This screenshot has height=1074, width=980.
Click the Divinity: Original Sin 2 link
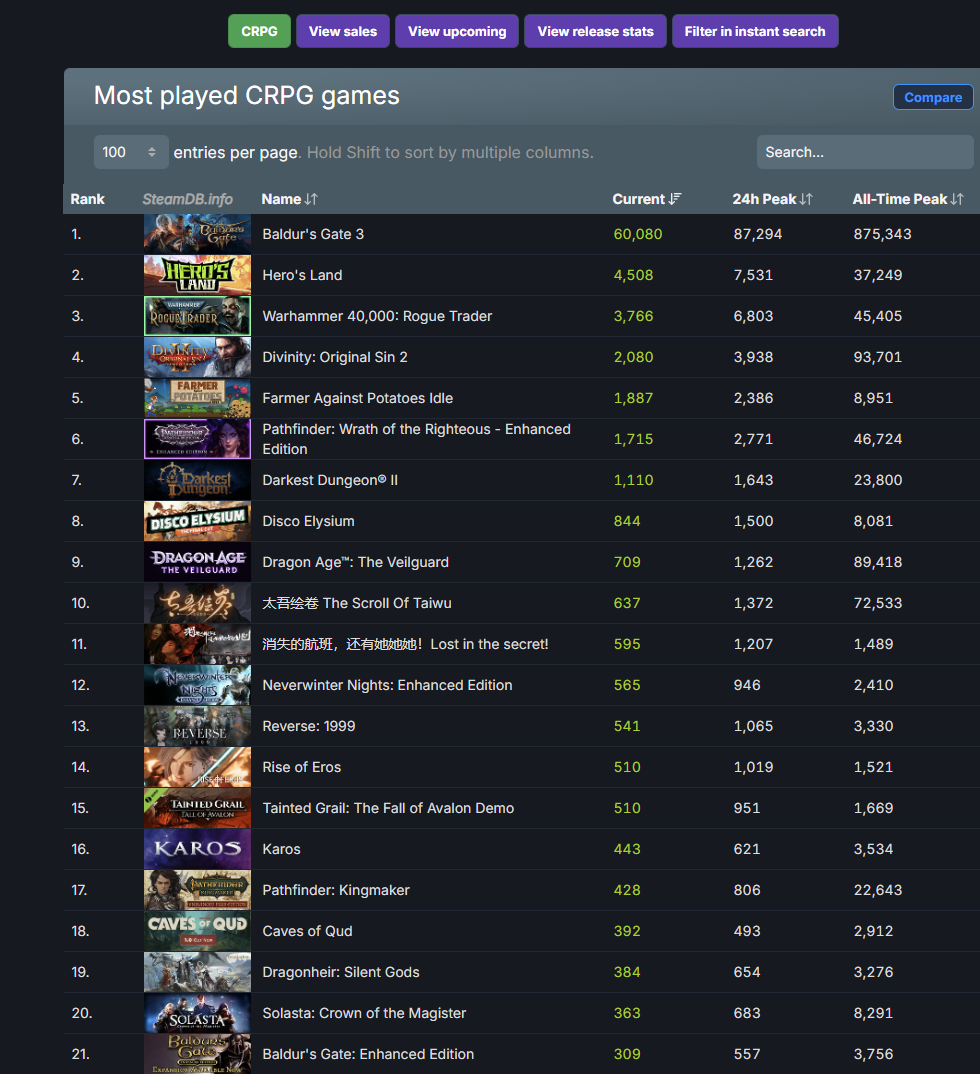335,358
